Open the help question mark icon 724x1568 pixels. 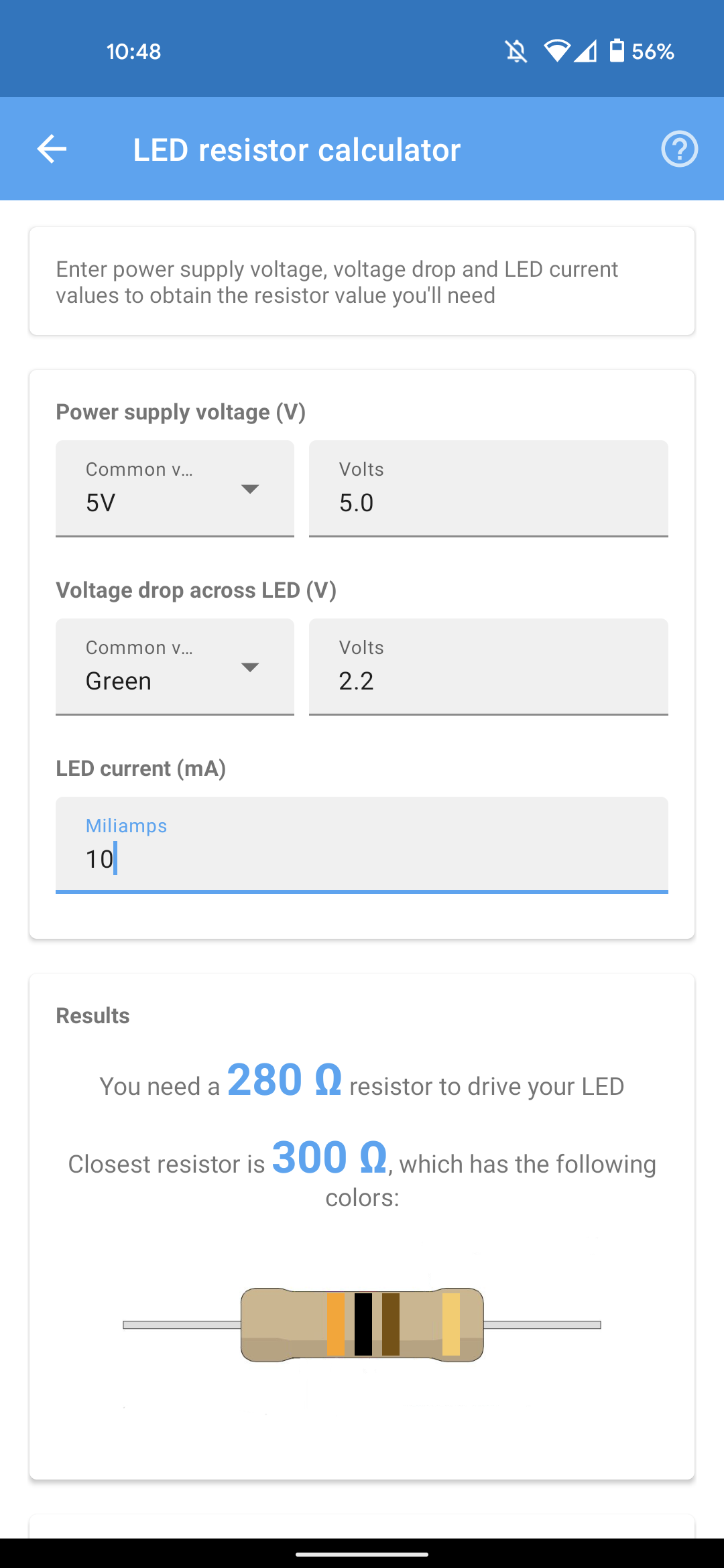click(679, 149)
